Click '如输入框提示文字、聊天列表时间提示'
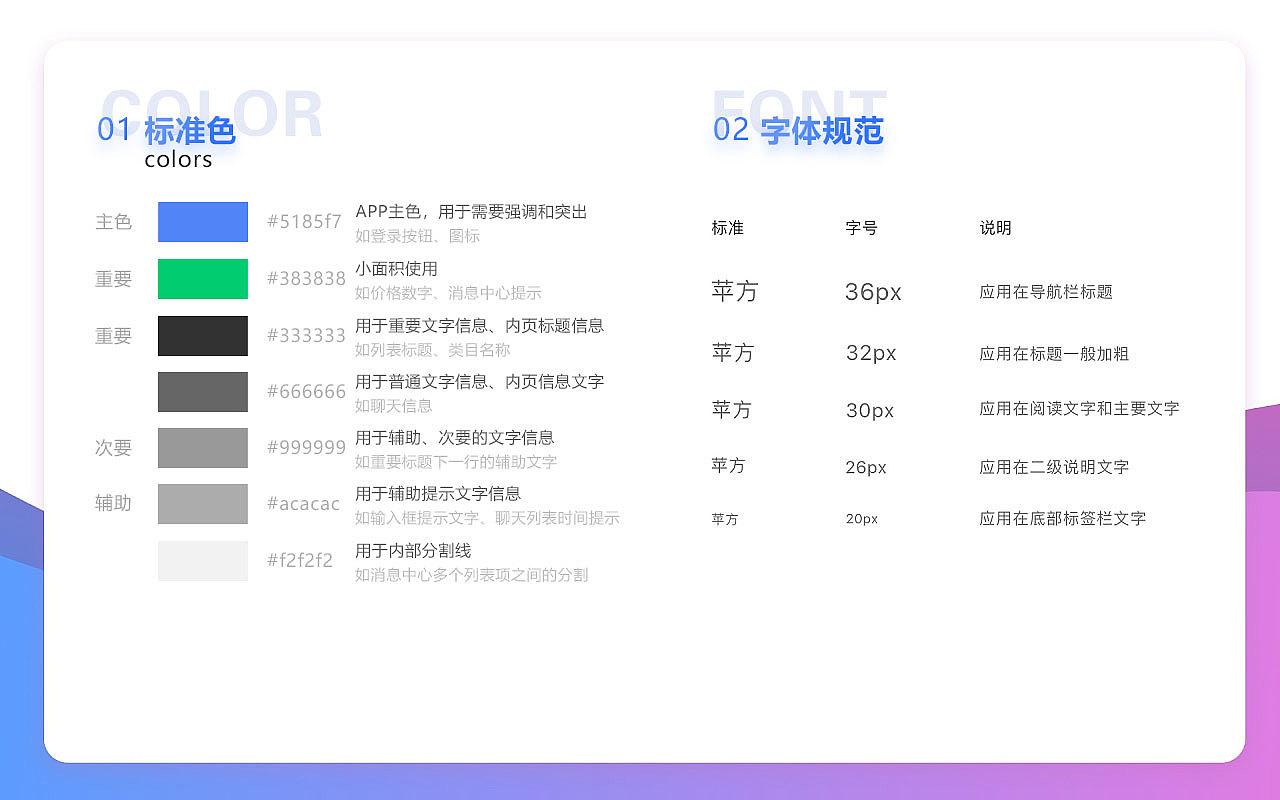 pos(487,518)
